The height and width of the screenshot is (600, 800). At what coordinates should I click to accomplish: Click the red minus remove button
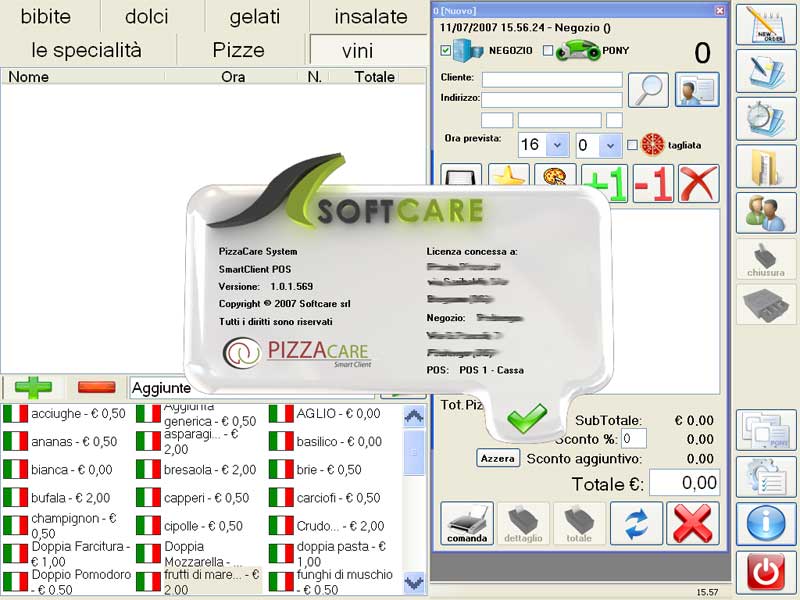[x=96, y=387]
